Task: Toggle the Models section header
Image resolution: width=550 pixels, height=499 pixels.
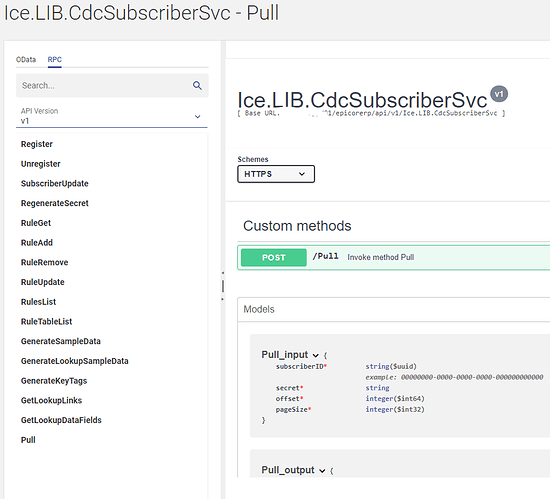Action: point(394,309)
